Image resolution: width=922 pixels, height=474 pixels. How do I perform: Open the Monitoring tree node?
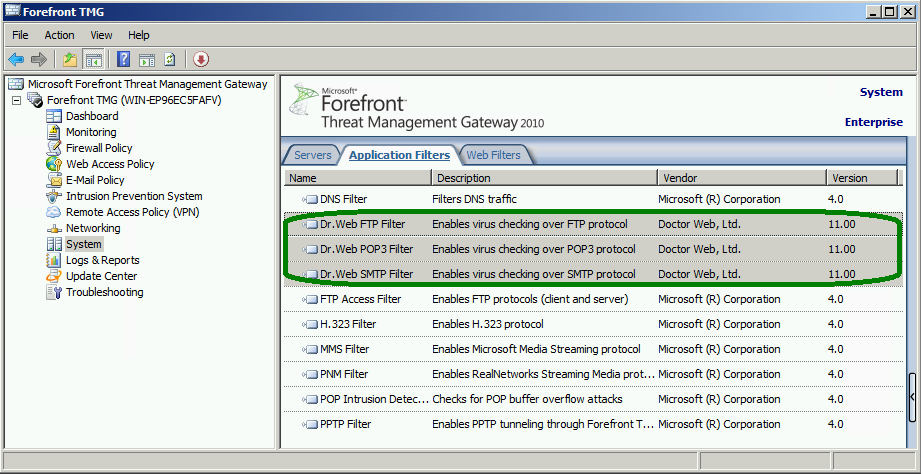pos(91,132)
